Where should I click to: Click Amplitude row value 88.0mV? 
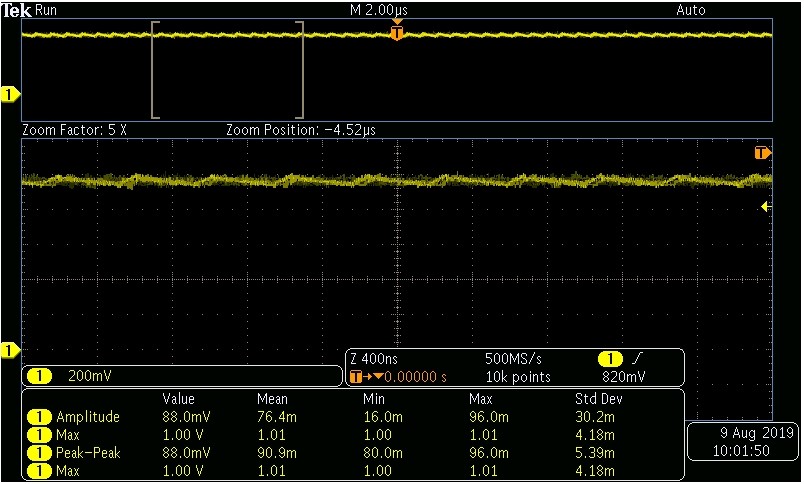[186, 417]
